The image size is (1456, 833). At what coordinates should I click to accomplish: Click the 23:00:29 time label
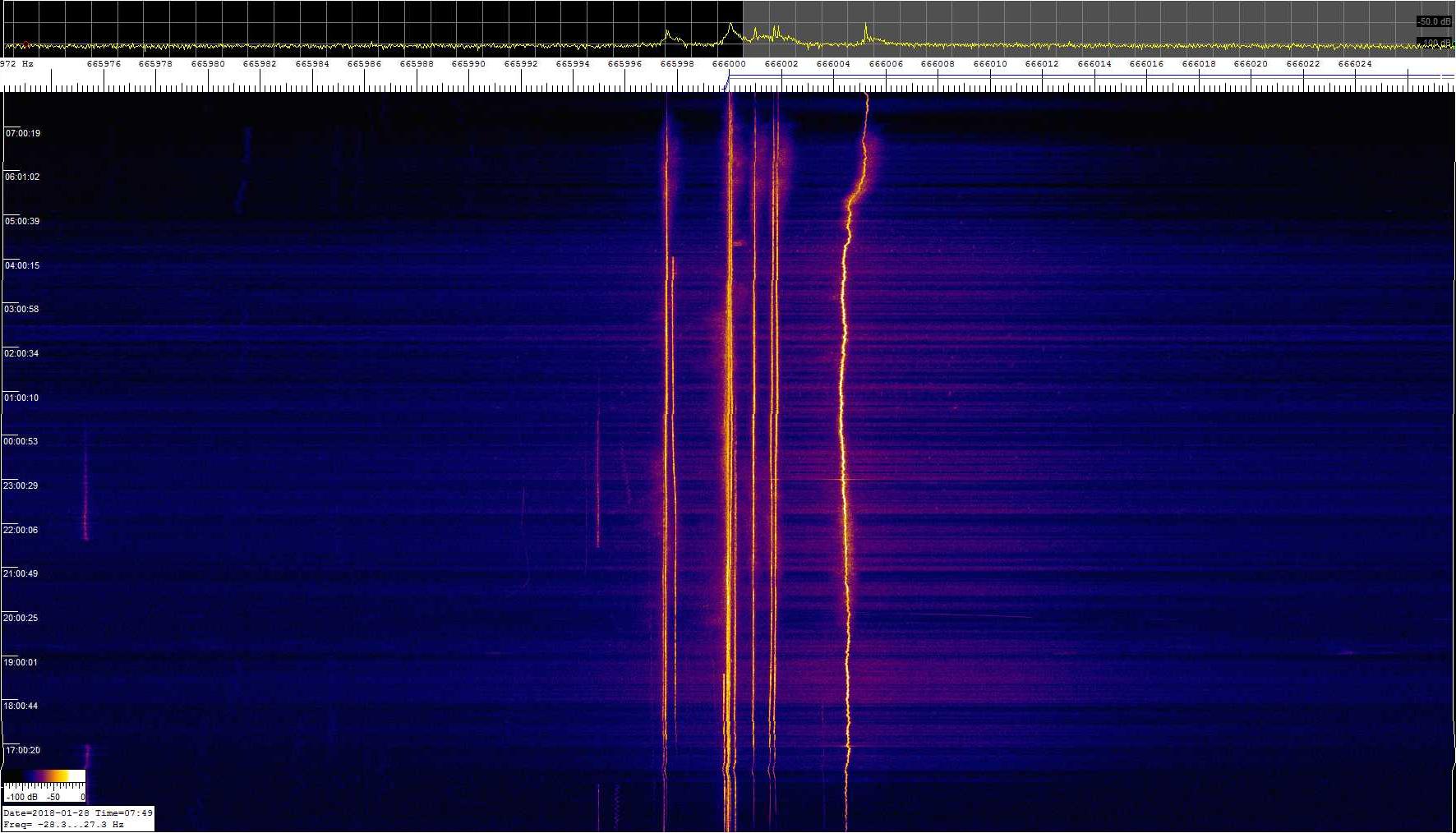click(21, 486)
